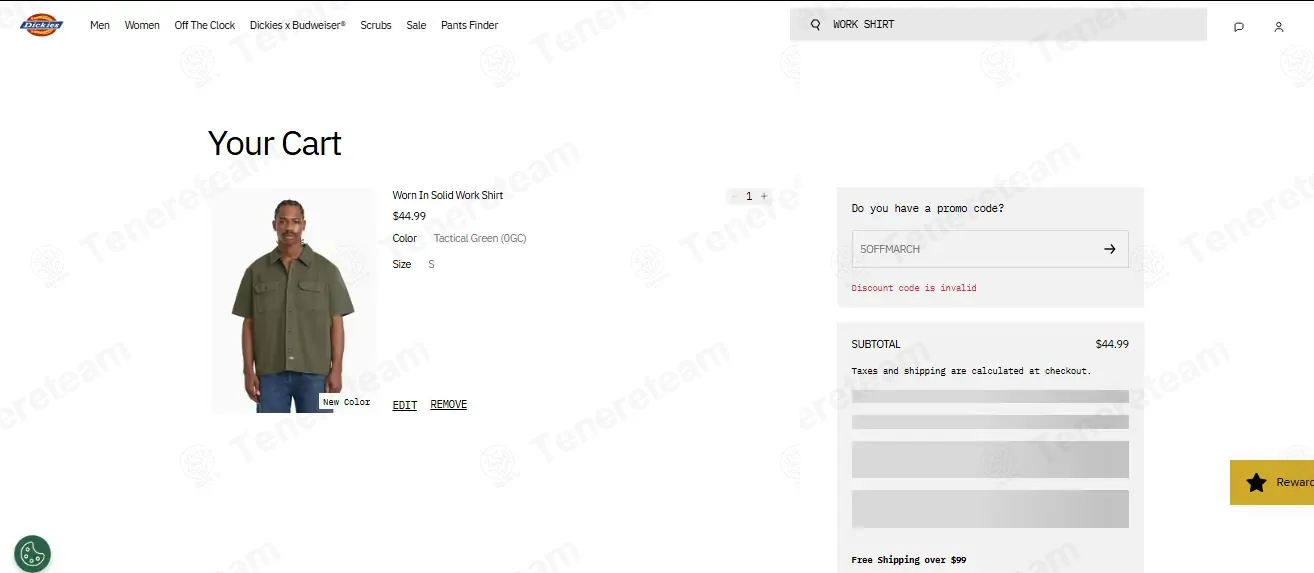Click the Your Cart heading
The image size is (1314, 573).
pyautogui.click(x=275, y=144)
